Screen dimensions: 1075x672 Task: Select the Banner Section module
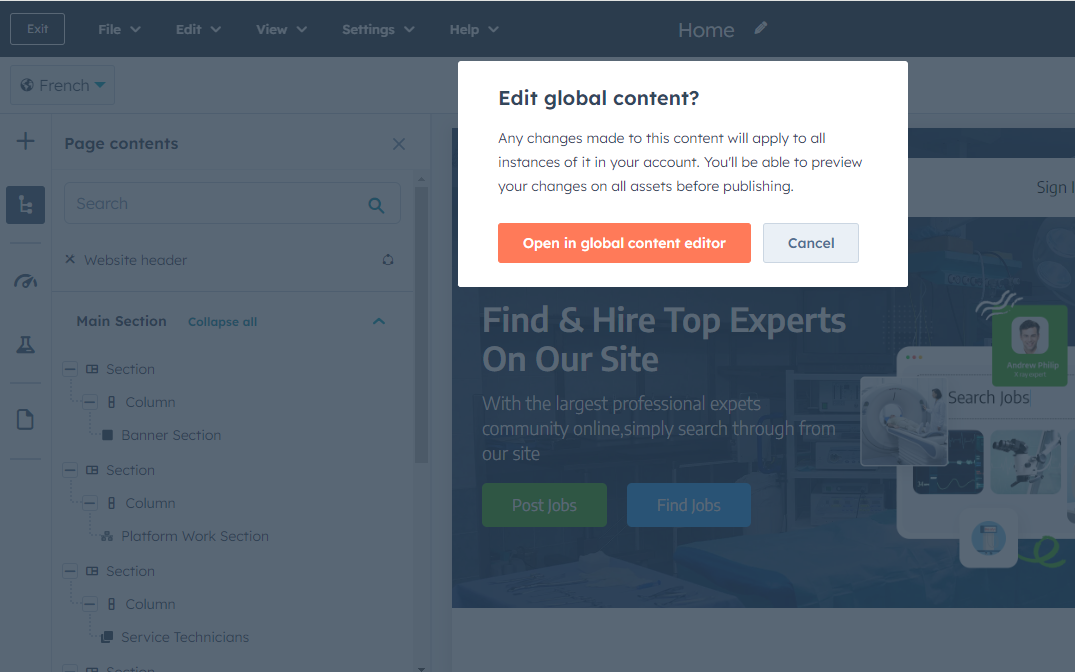[171, 435]
